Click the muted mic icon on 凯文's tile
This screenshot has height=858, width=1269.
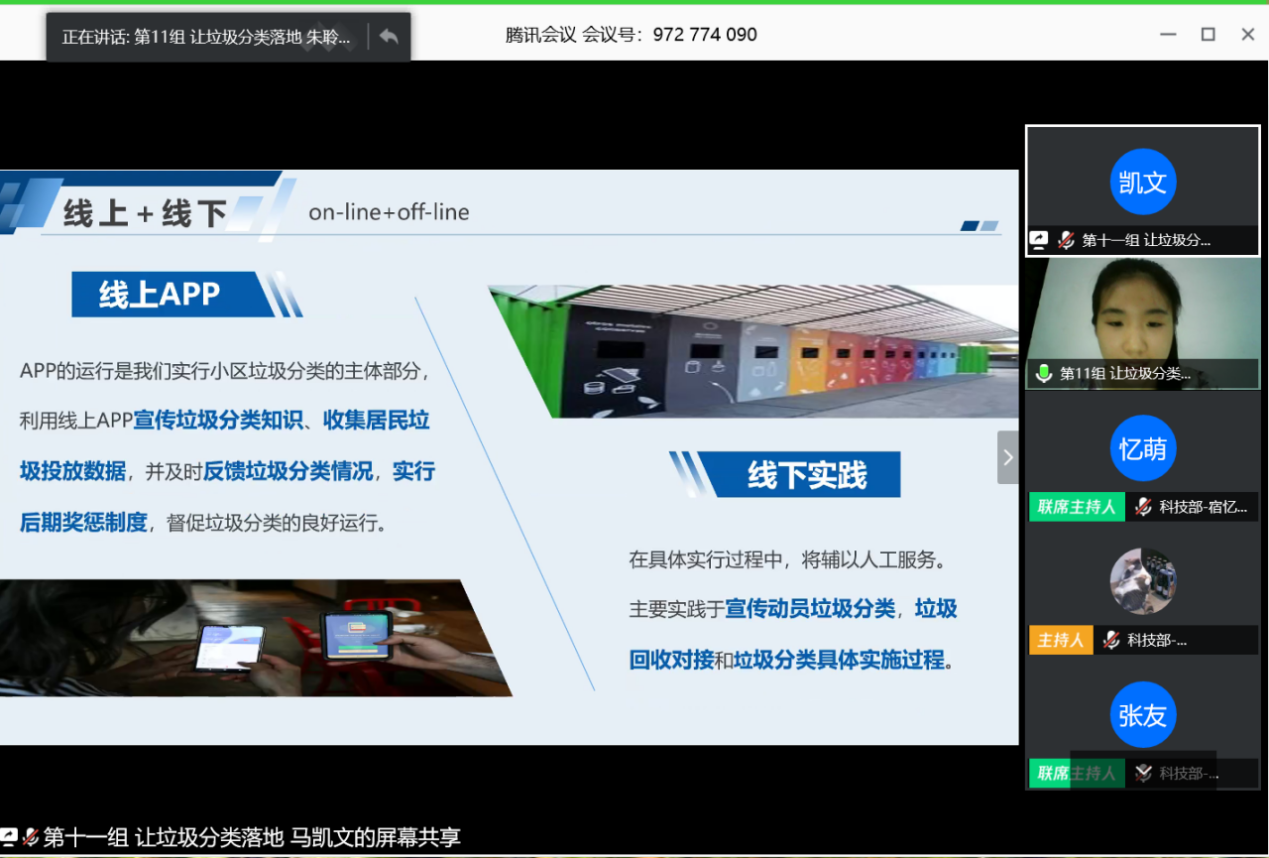tap(1066, 240)
